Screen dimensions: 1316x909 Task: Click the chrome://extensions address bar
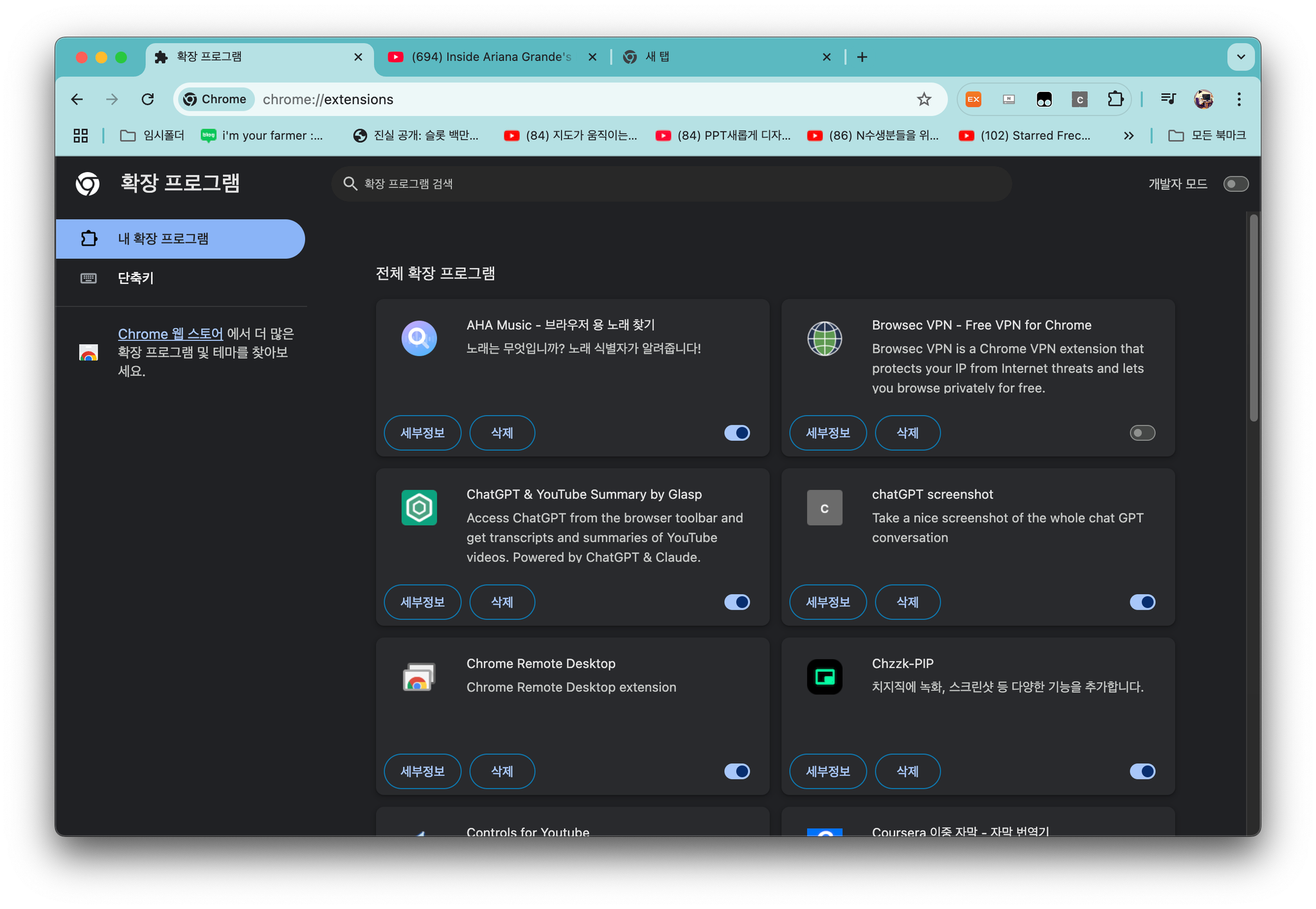click(x=559, y=99)
